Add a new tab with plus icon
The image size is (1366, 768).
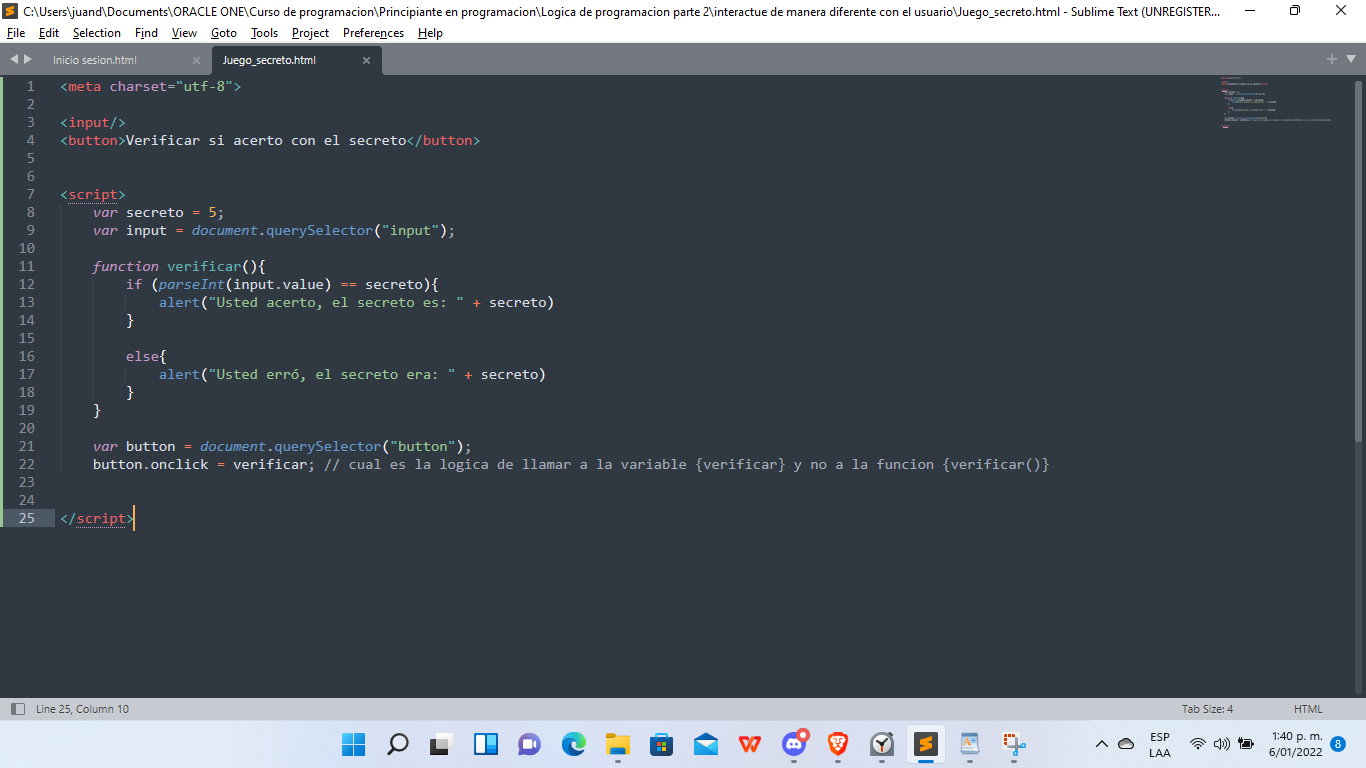(1332, 60)
